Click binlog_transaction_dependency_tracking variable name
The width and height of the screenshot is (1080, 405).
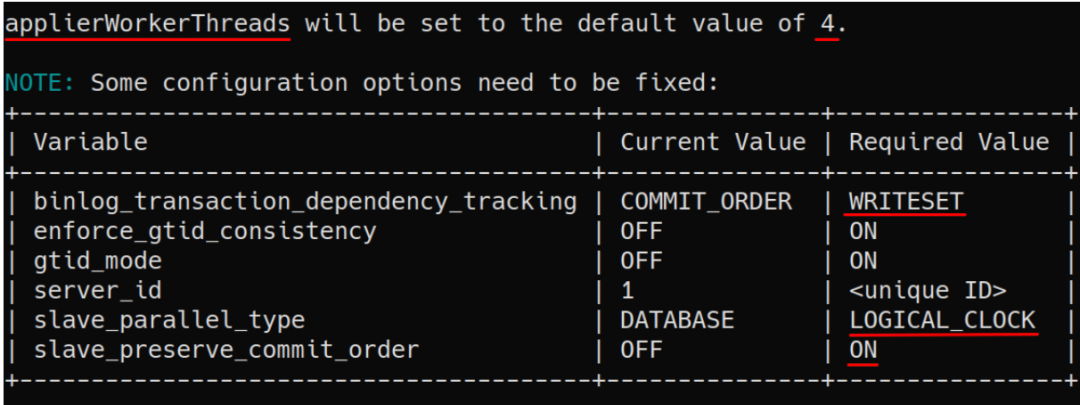pyautogui.click(x=305, y=202)
